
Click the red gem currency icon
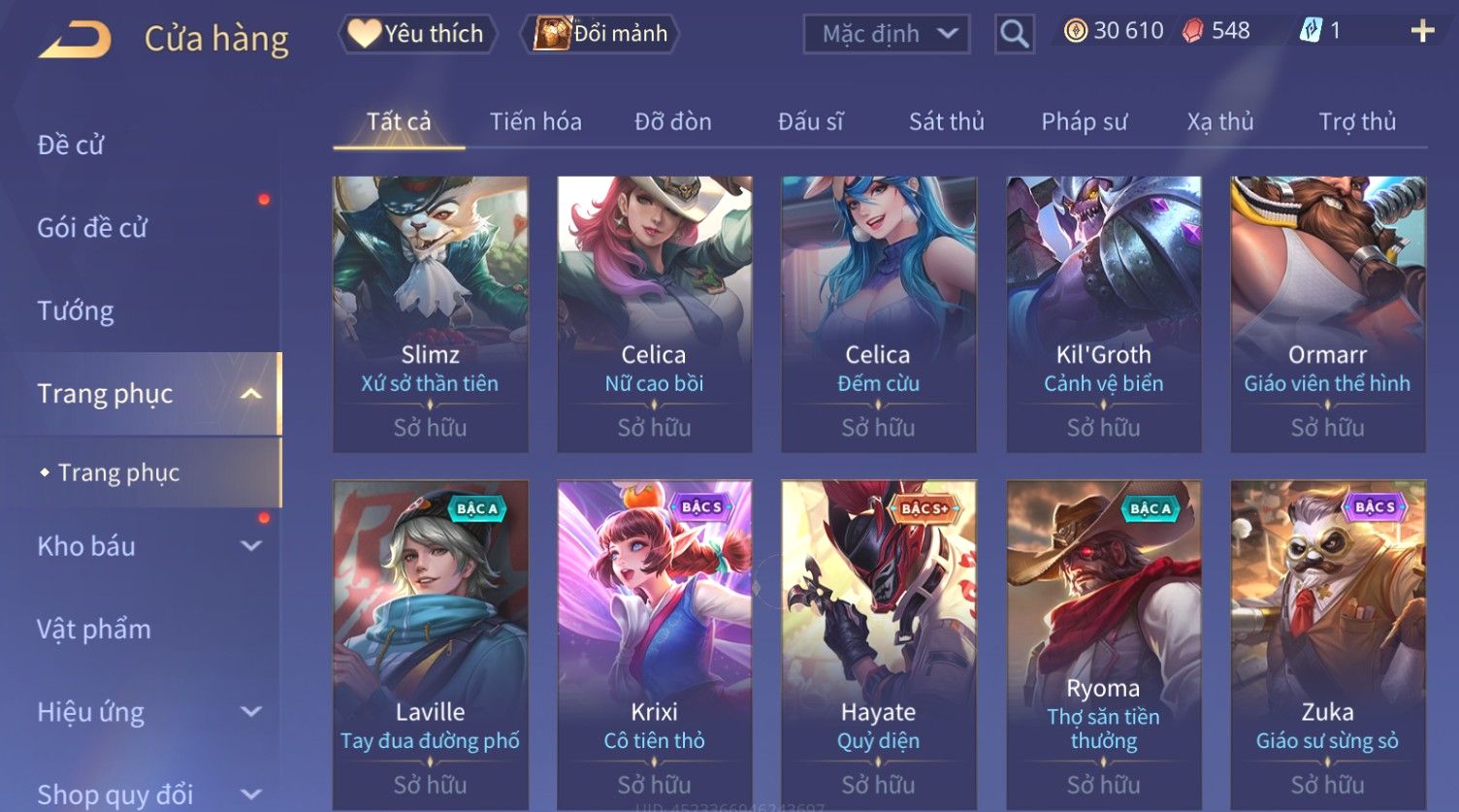pyautogui.click(x=1192, y=31)
